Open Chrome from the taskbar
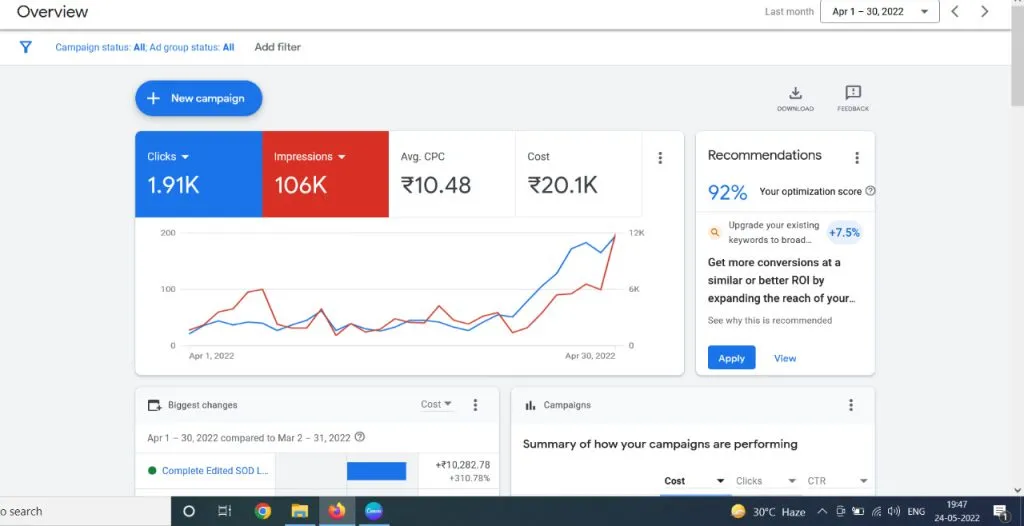1024x526 pixels. point(263,511)
